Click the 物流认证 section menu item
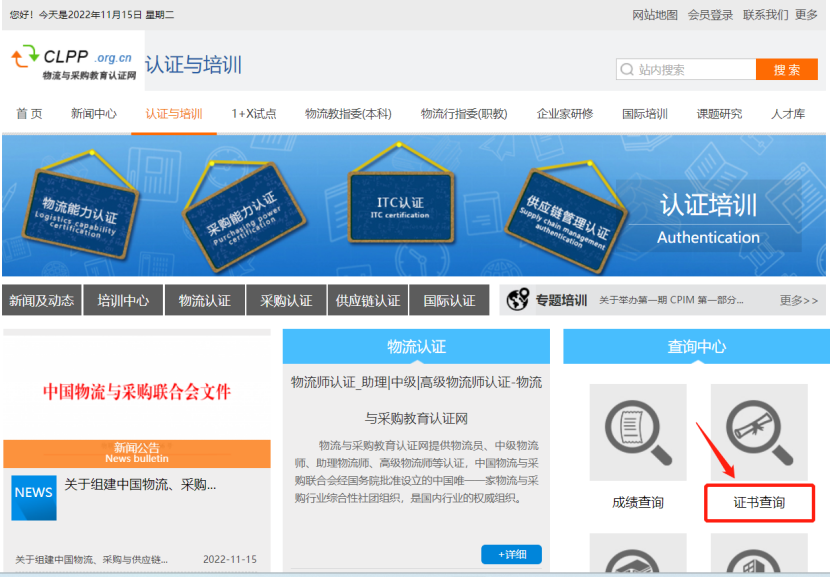Viewport: 830px width, 578px height. (204, 298)
